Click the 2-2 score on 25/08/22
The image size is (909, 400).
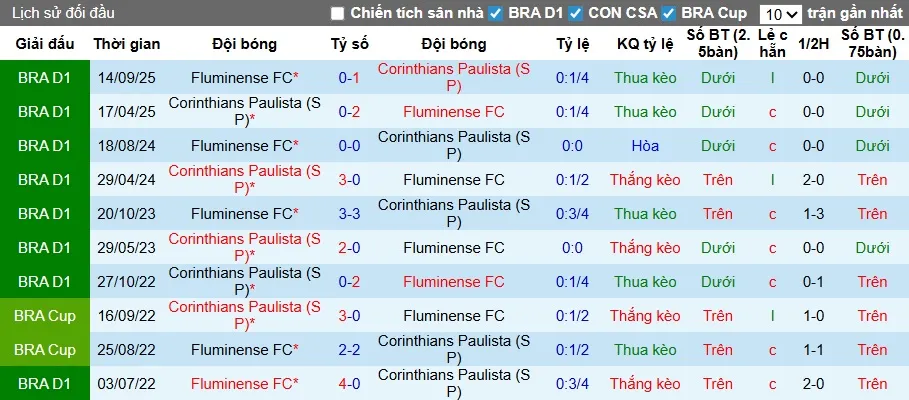pyautogui.click(x=349, y=350)
